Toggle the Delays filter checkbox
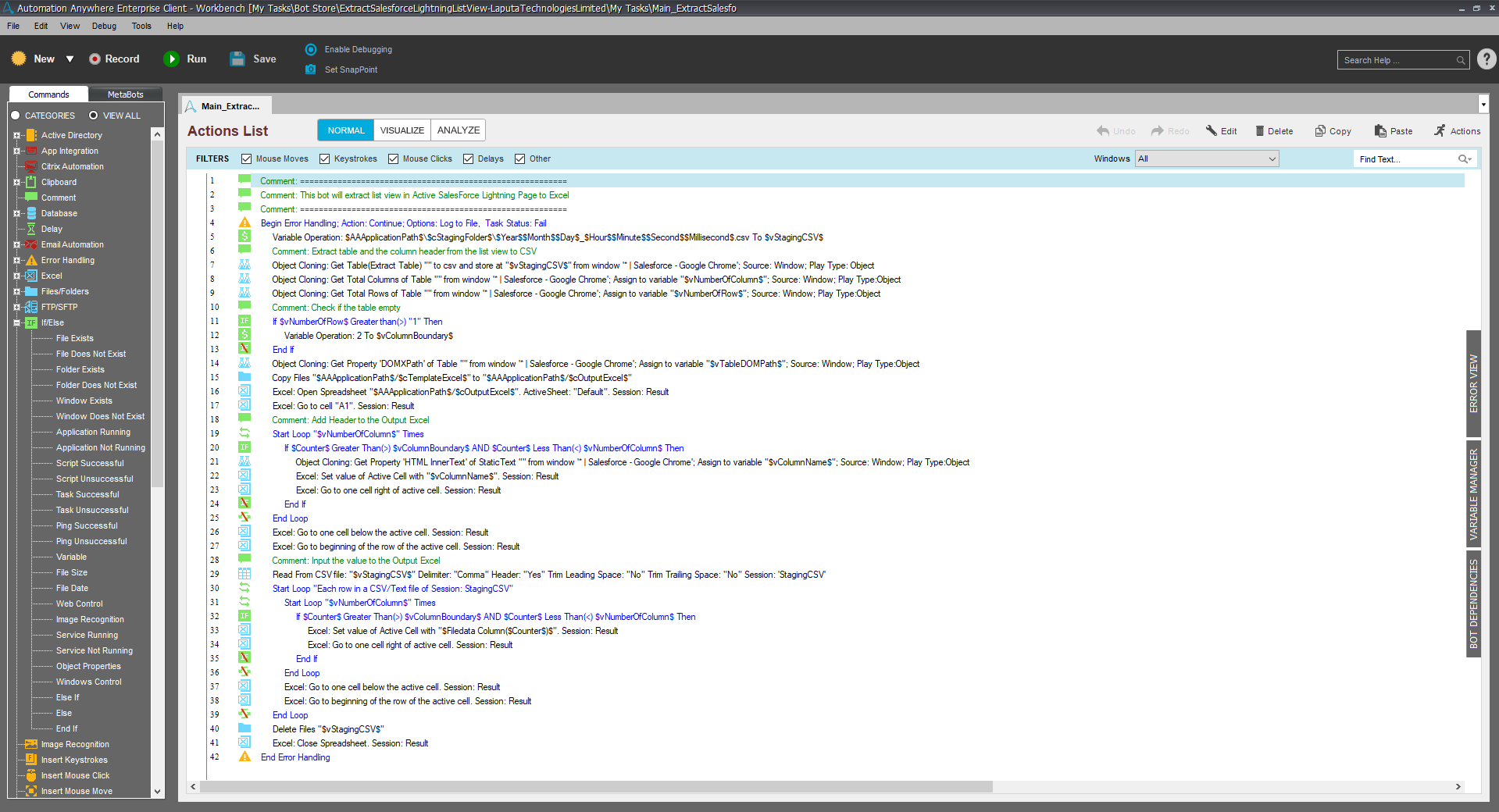The height and width of the screenshot is (812, 1499). click(x=468, y=158)
